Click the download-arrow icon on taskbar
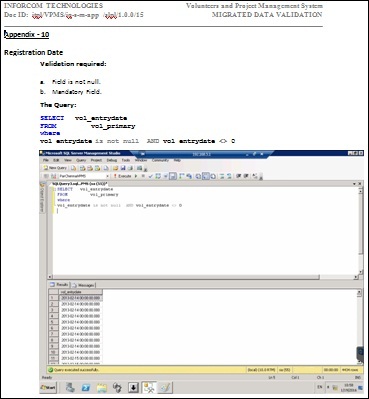369x399 pixels. 133,387
